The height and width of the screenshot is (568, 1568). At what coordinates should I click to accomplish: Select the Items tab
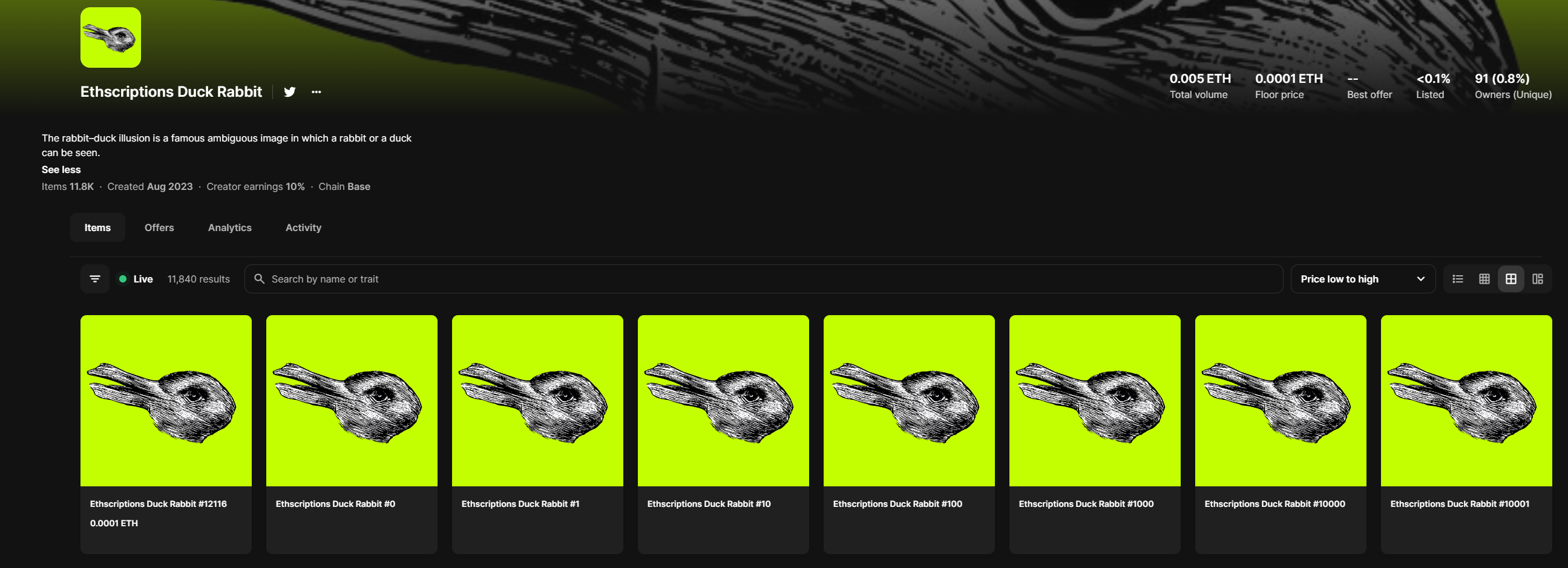97,227
